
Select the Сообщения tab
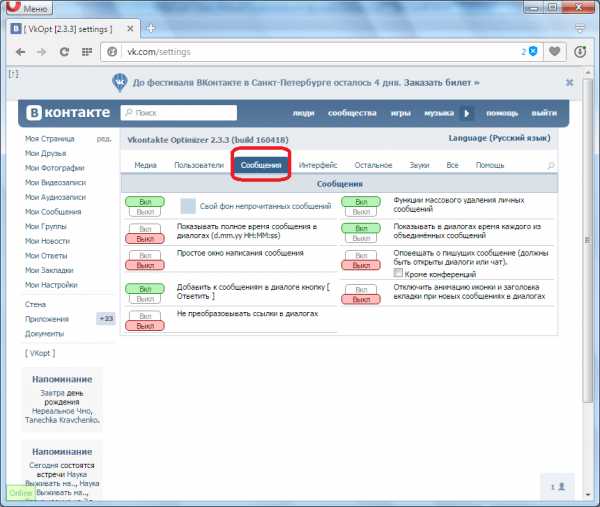point(261,165)
